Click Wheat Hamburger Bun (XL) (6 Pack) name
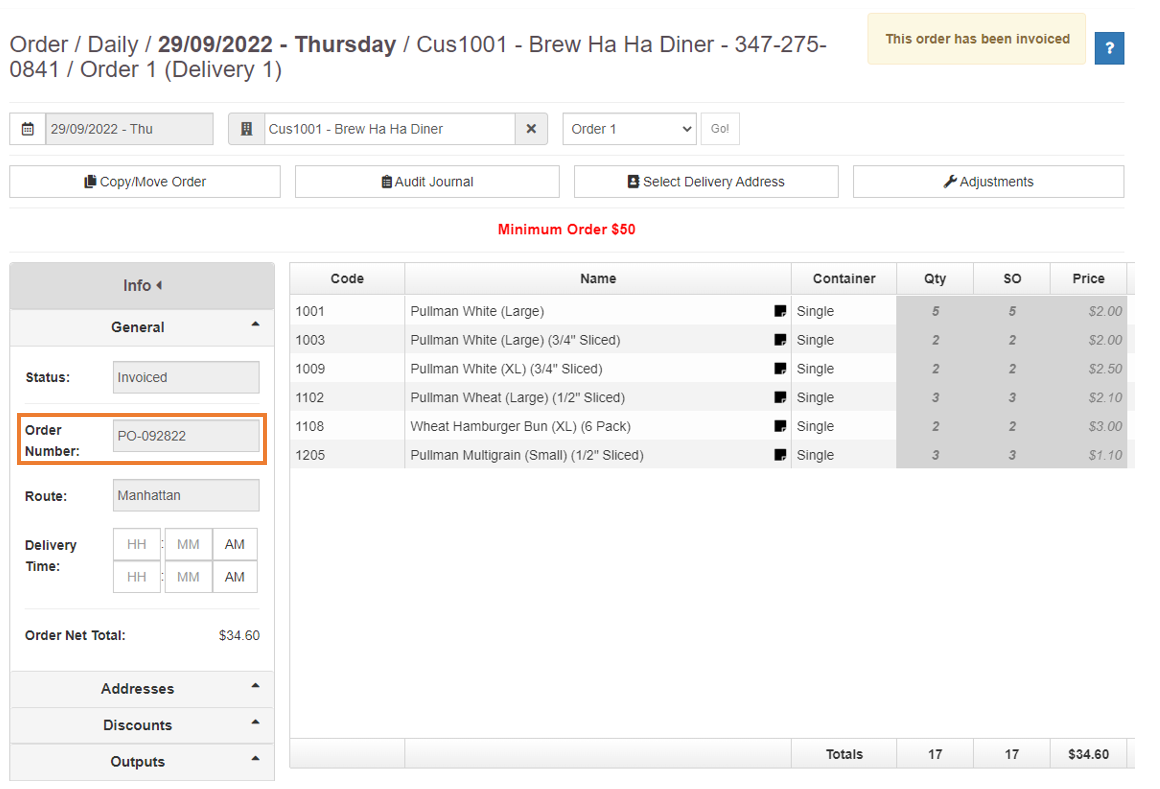The width and height of the screenshot is (1160, 789). (x=521, y=427)
